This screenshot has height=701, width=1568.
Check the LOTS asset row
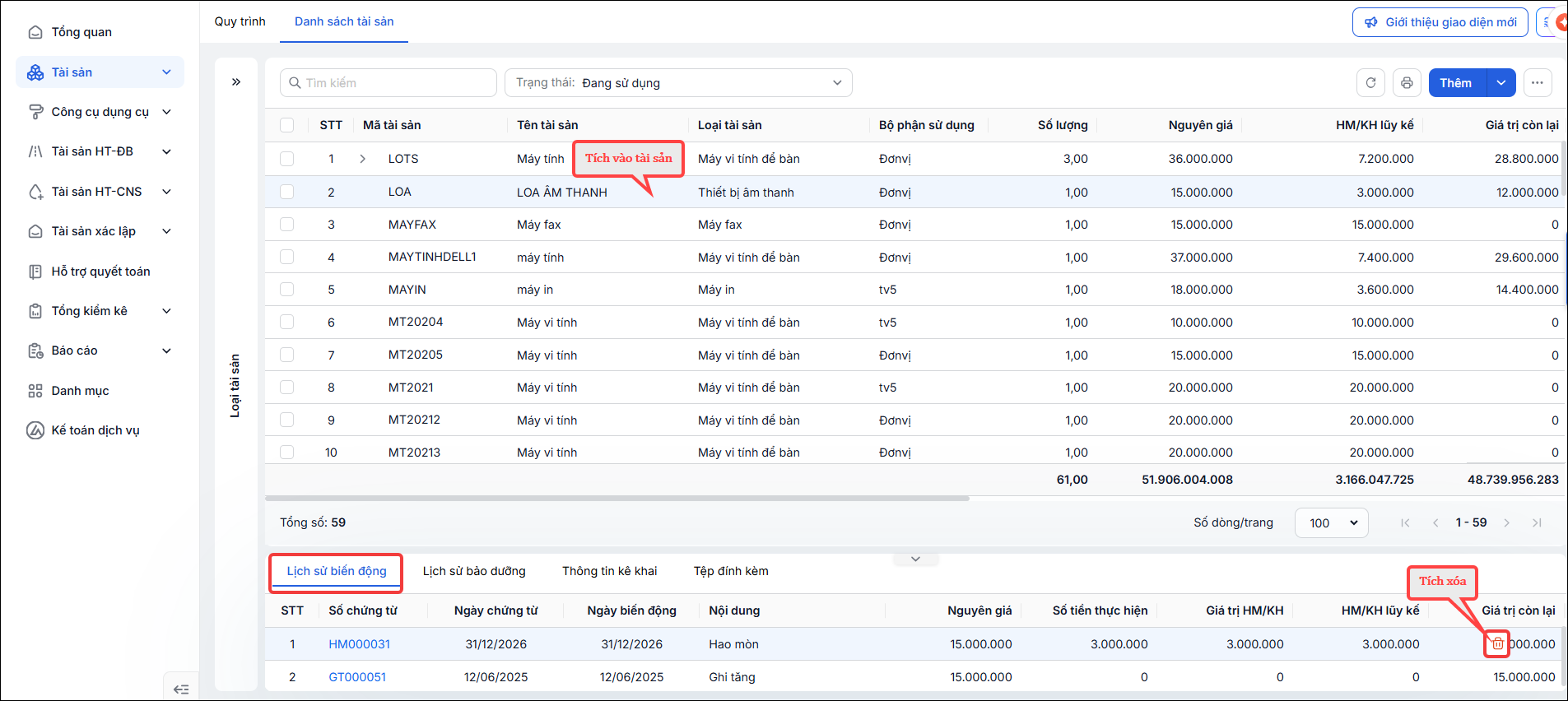tap(286, 159)
